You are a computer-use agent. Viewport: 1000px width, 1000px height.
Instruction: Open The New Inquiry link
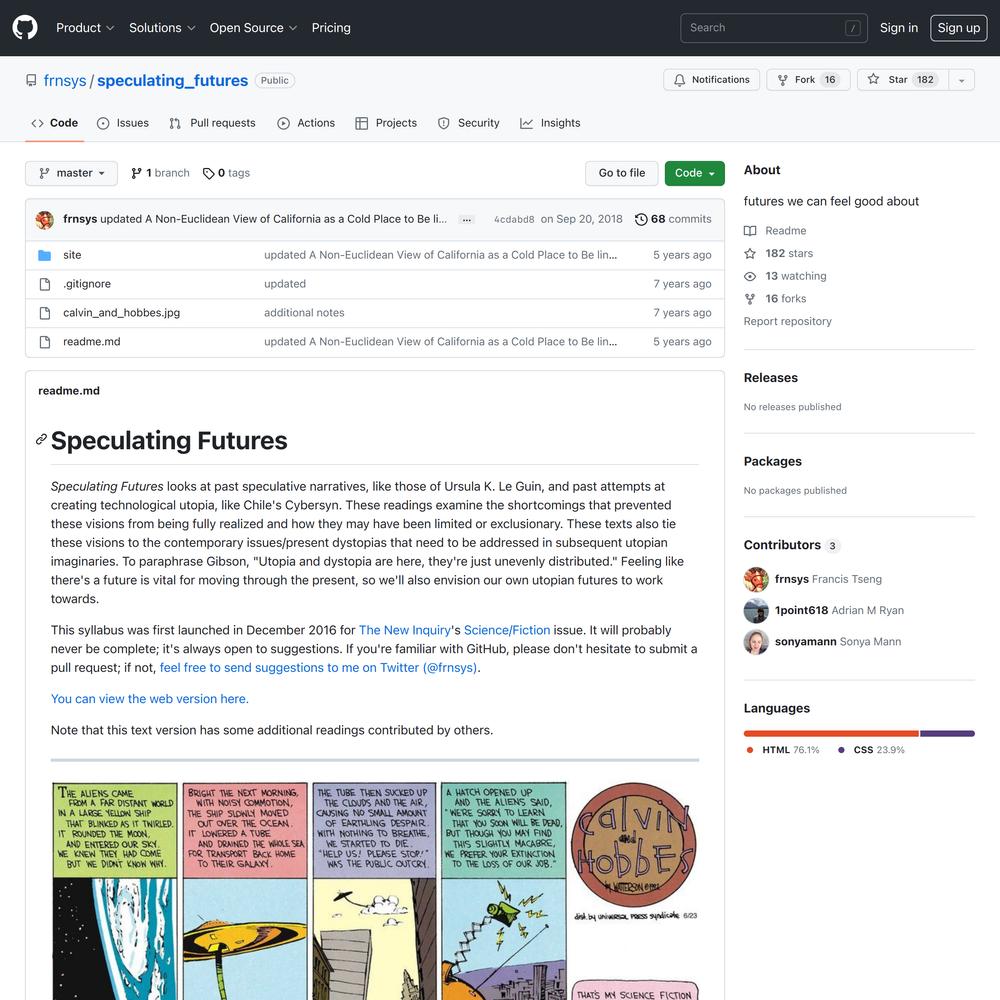405,630
